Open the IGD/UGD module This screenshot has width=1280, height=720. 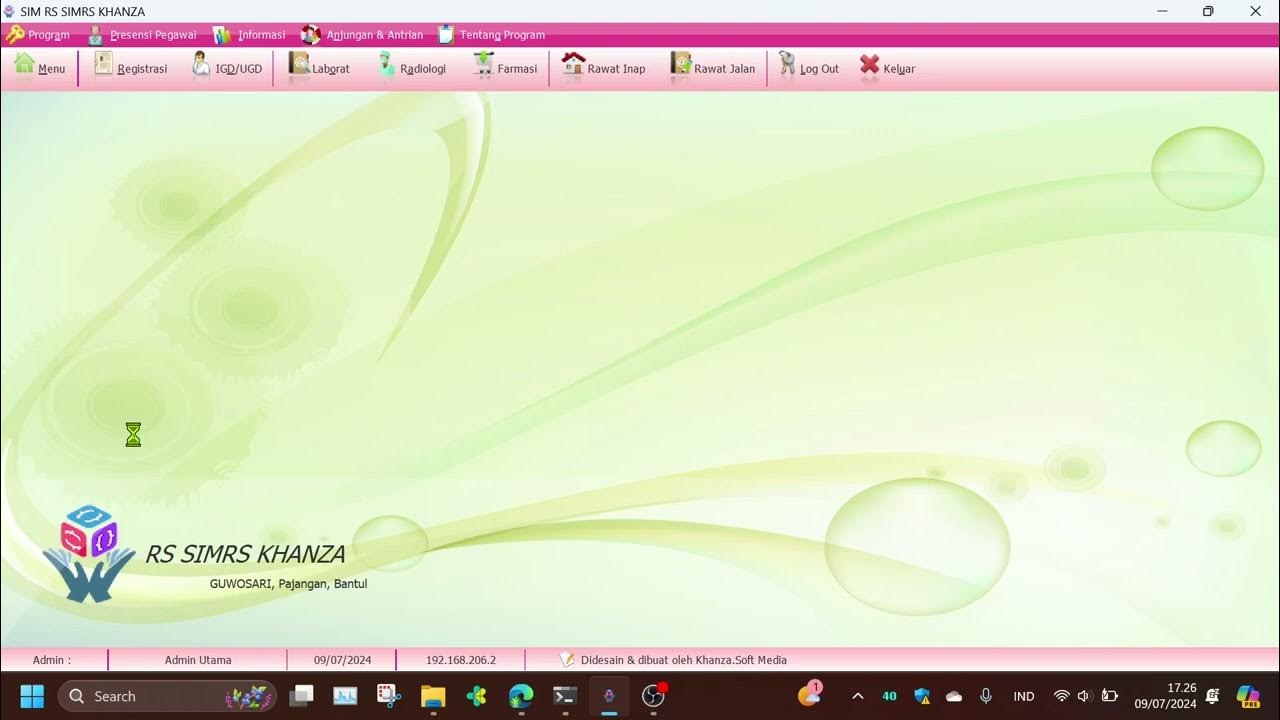coord(227,68)
